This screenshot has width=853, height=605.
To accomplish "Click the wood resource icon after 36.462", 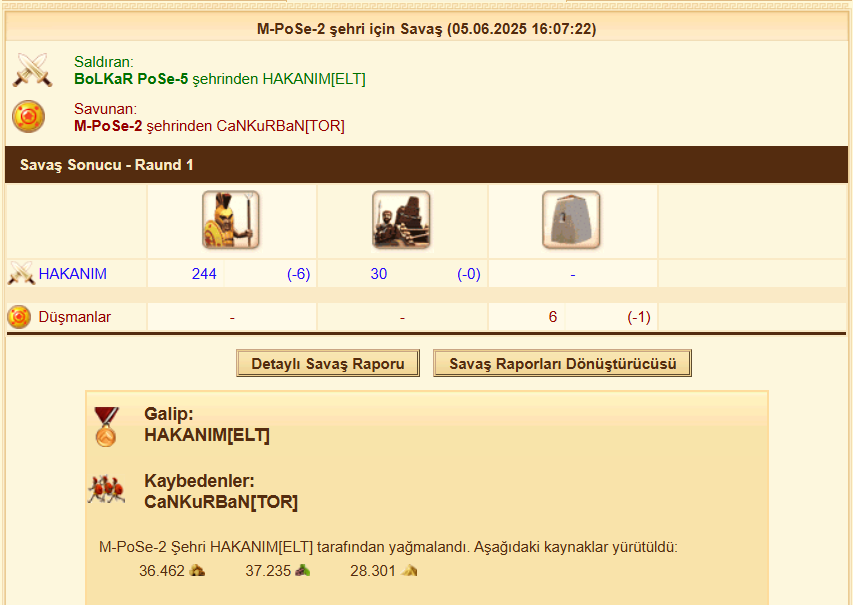I will (x=197, y=570).
